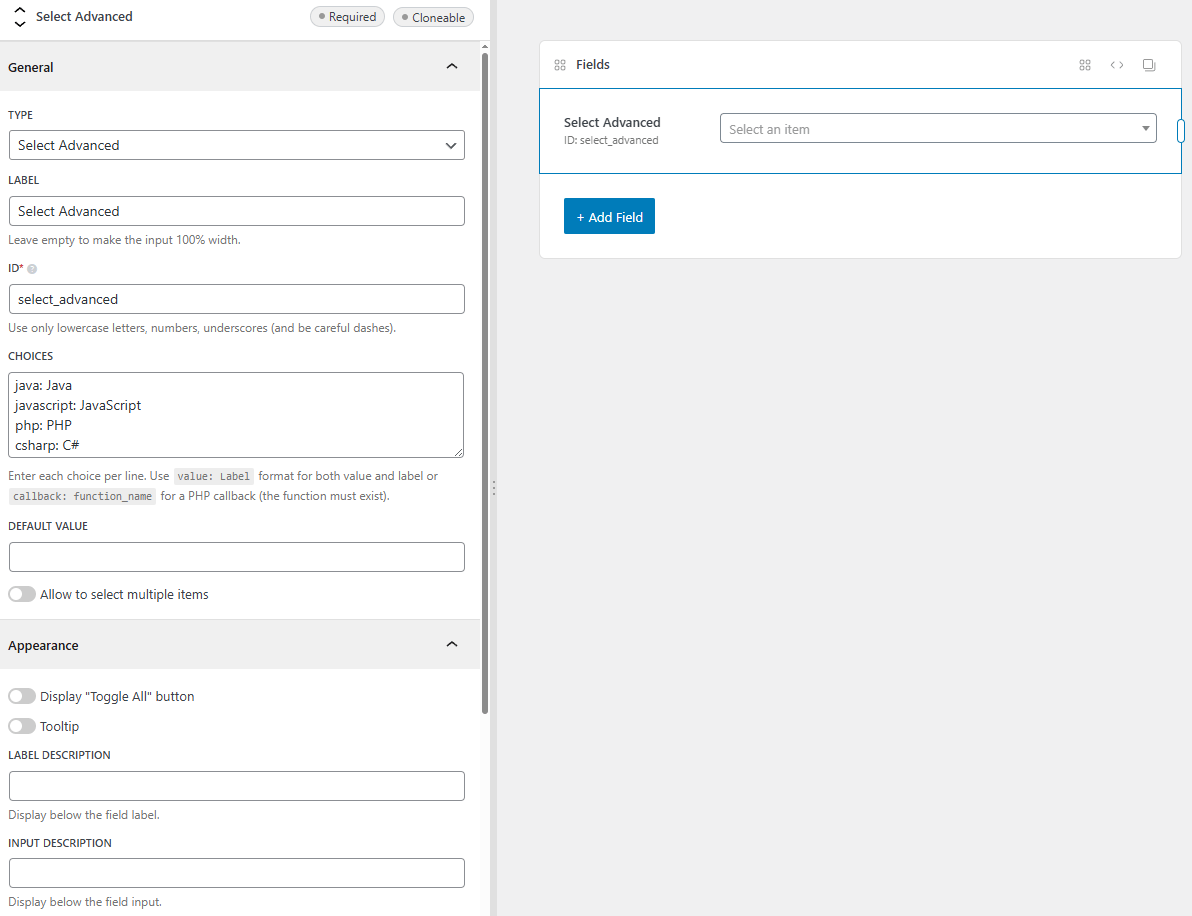
Task: Turn on the Tooltip toggle
Action: point(21,726)
